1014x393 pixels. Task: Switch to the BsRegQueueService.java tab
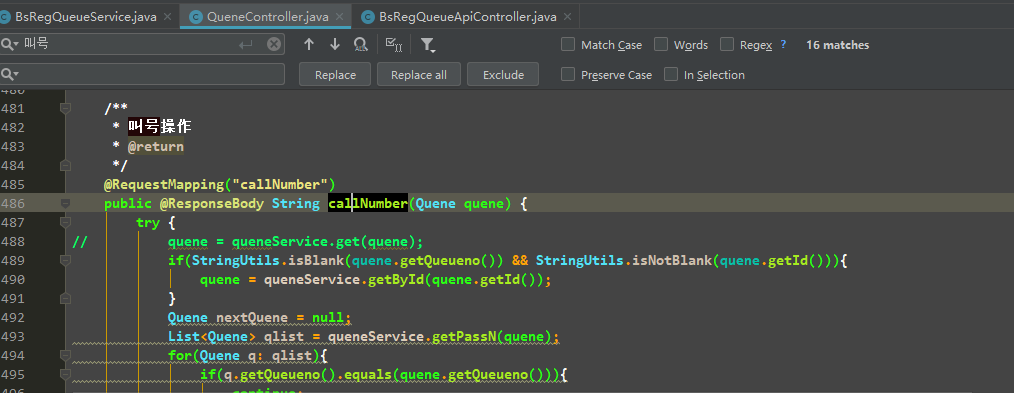click(85, 17)
